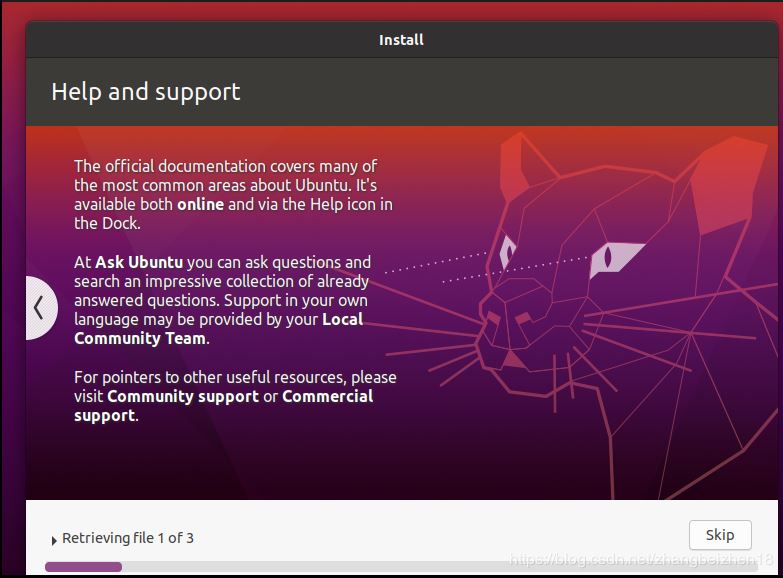Image resolution: width=783 pixels, height=578 pixels.
Task: Go back to the previous slide arrow
Action: (x=38, y=307)
